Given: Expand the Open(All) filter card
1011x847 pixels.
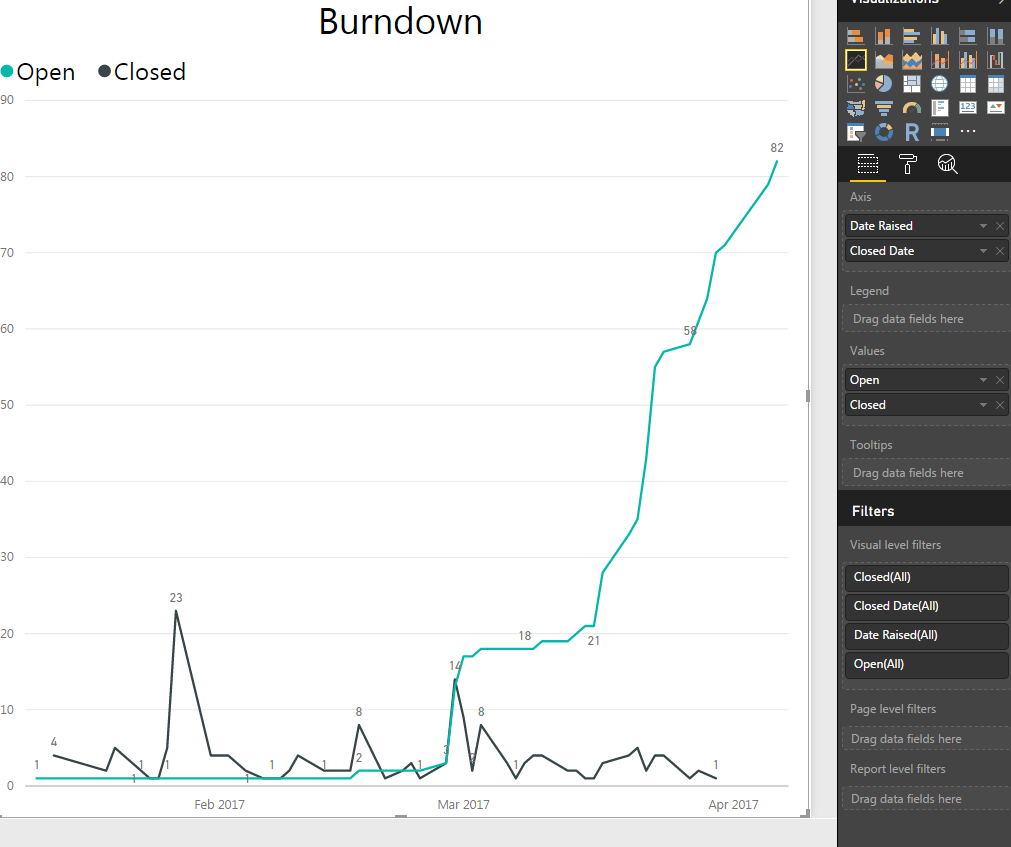Looking at the screenshot, I should pos(927,664).
